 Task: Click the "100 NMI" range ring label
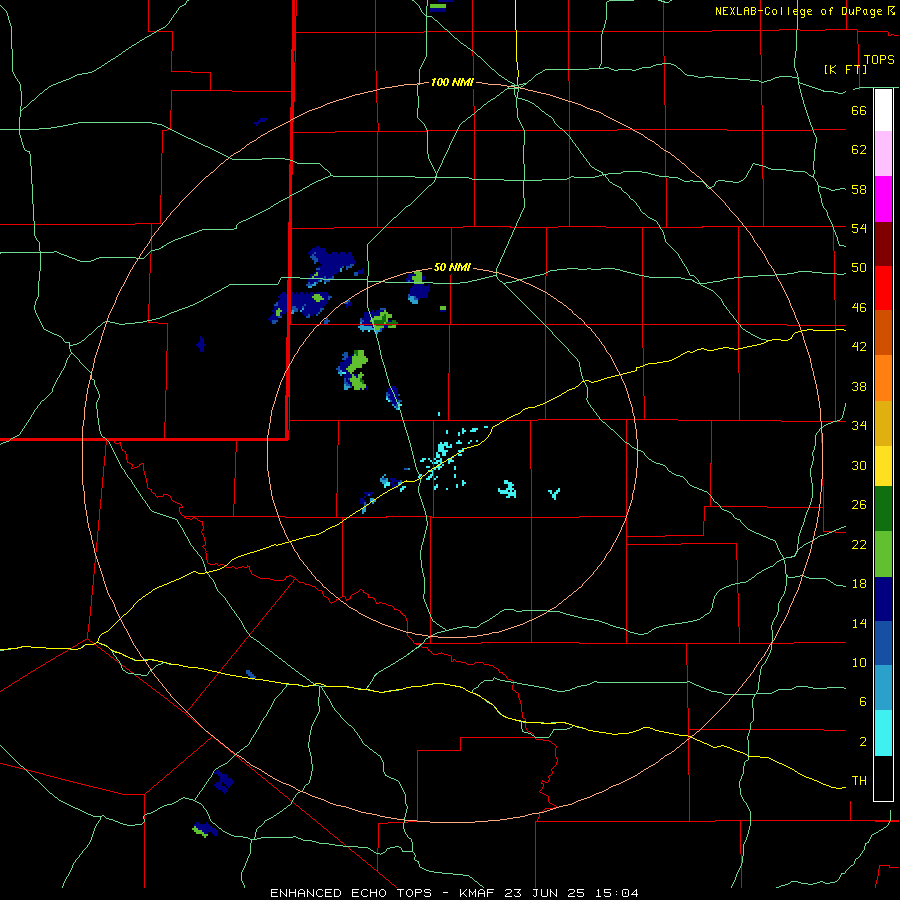[x=452, y=83]
